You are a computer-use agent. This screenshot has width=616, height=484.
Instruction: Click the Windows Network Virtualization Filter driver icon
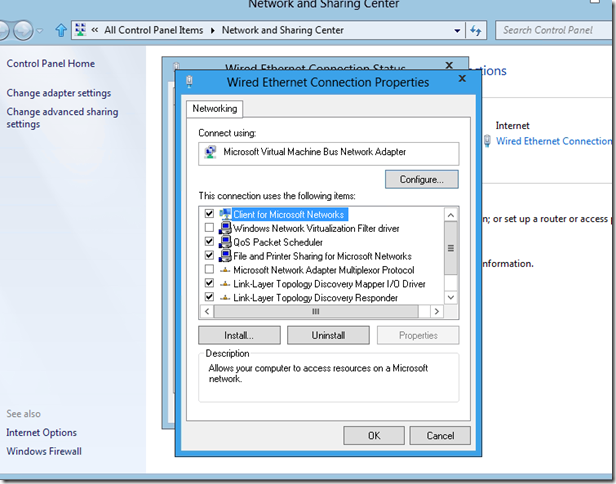[x=225, y=228]
